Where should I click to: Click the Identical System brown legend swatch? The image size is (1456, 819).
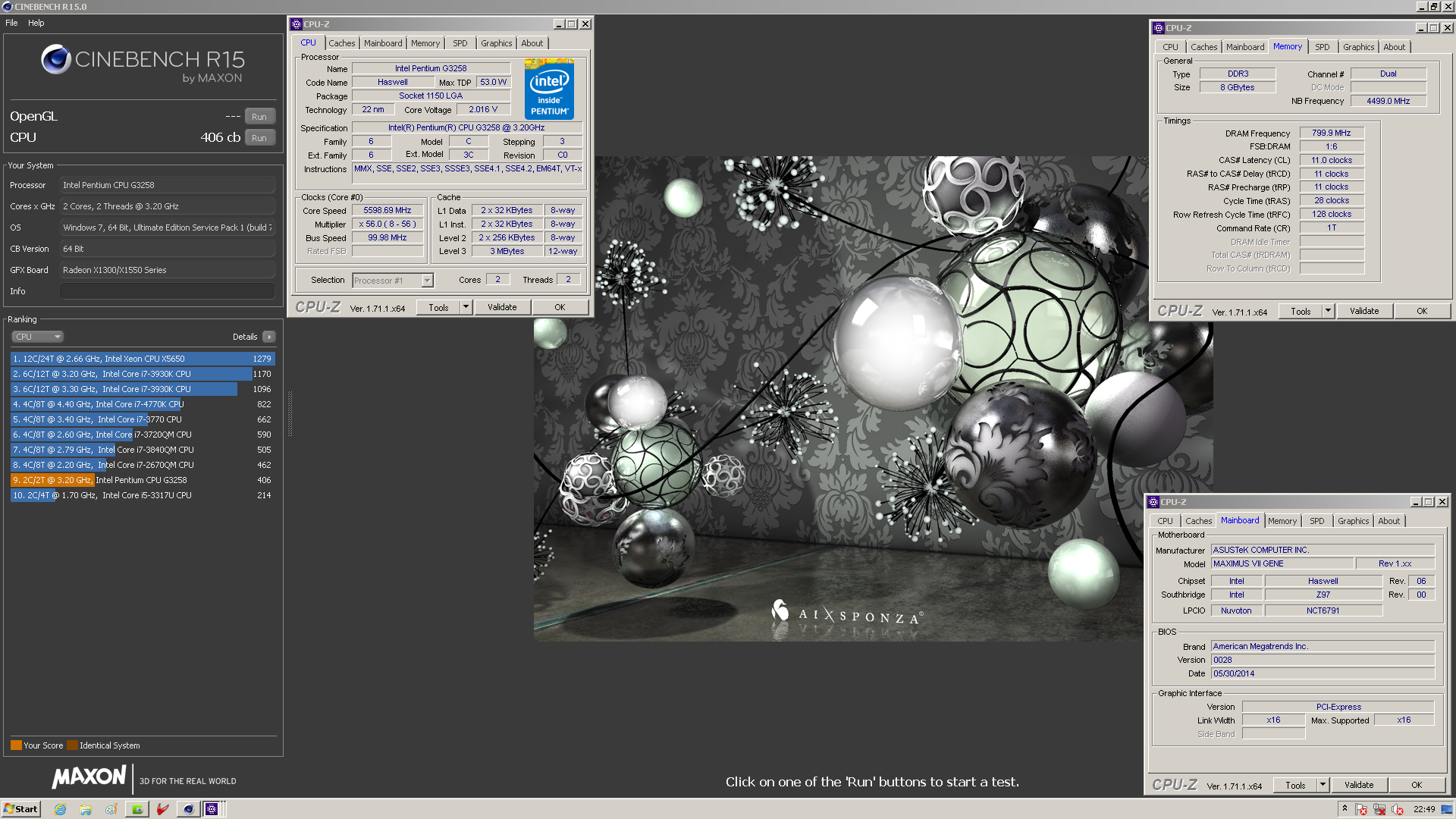pos(72,745)
